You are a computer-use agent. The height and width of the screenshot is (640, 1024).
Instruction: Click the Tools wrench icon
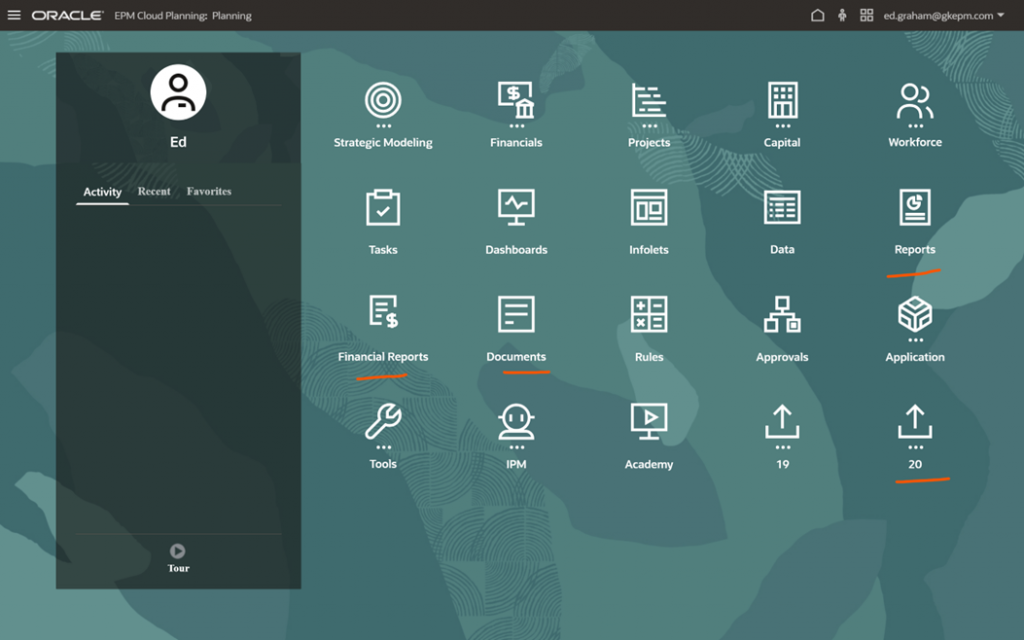tap(383, 421)
